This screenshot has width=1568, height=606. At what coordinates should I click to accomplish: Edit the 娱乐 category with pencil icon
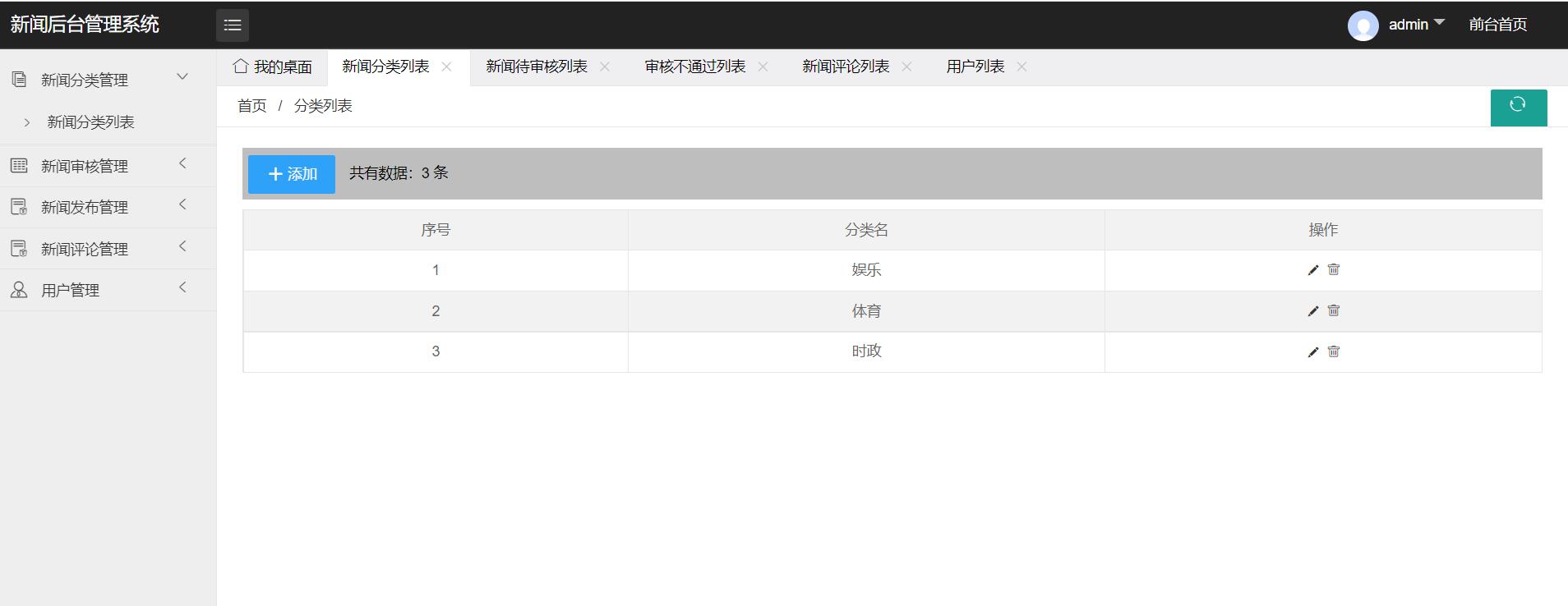click(1313, 270)
